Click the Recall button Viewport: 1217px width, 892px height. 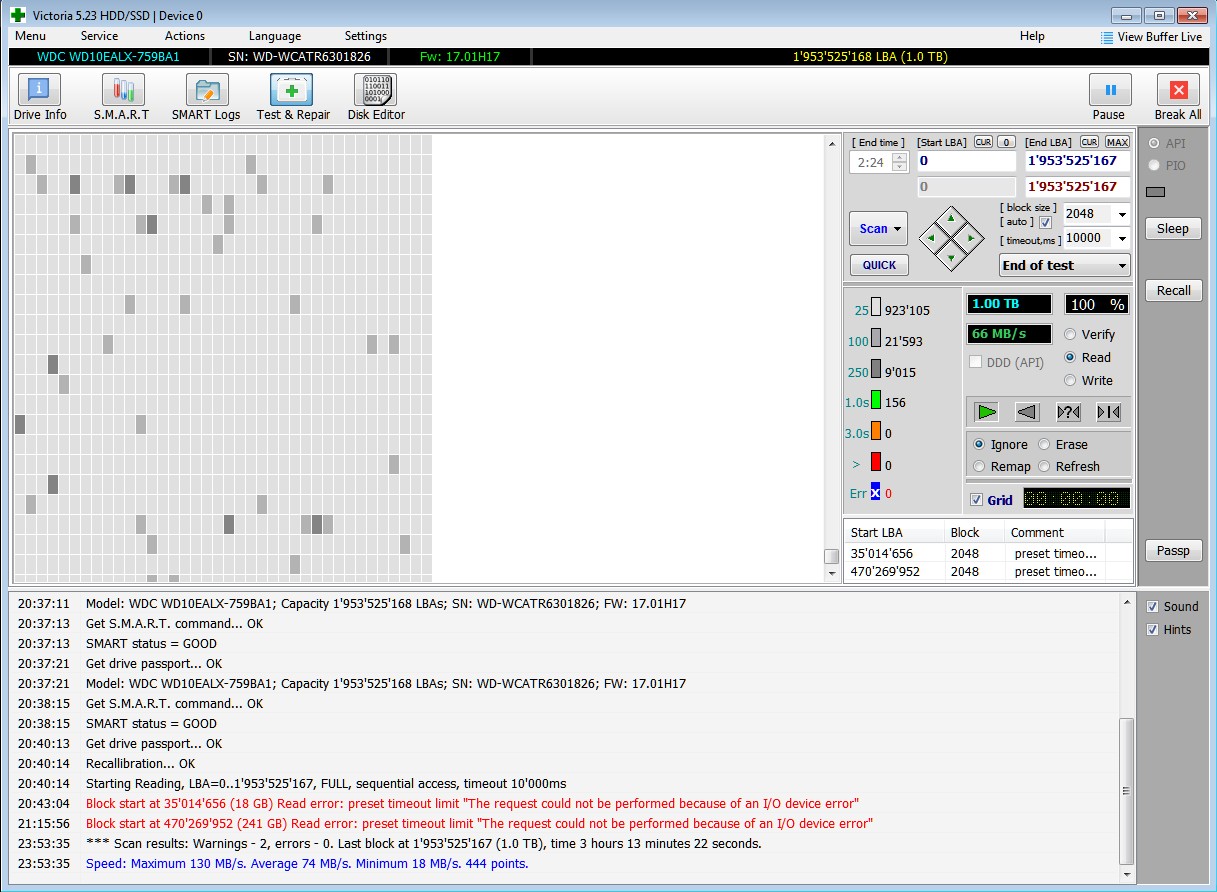click(x=1173, y=290)
